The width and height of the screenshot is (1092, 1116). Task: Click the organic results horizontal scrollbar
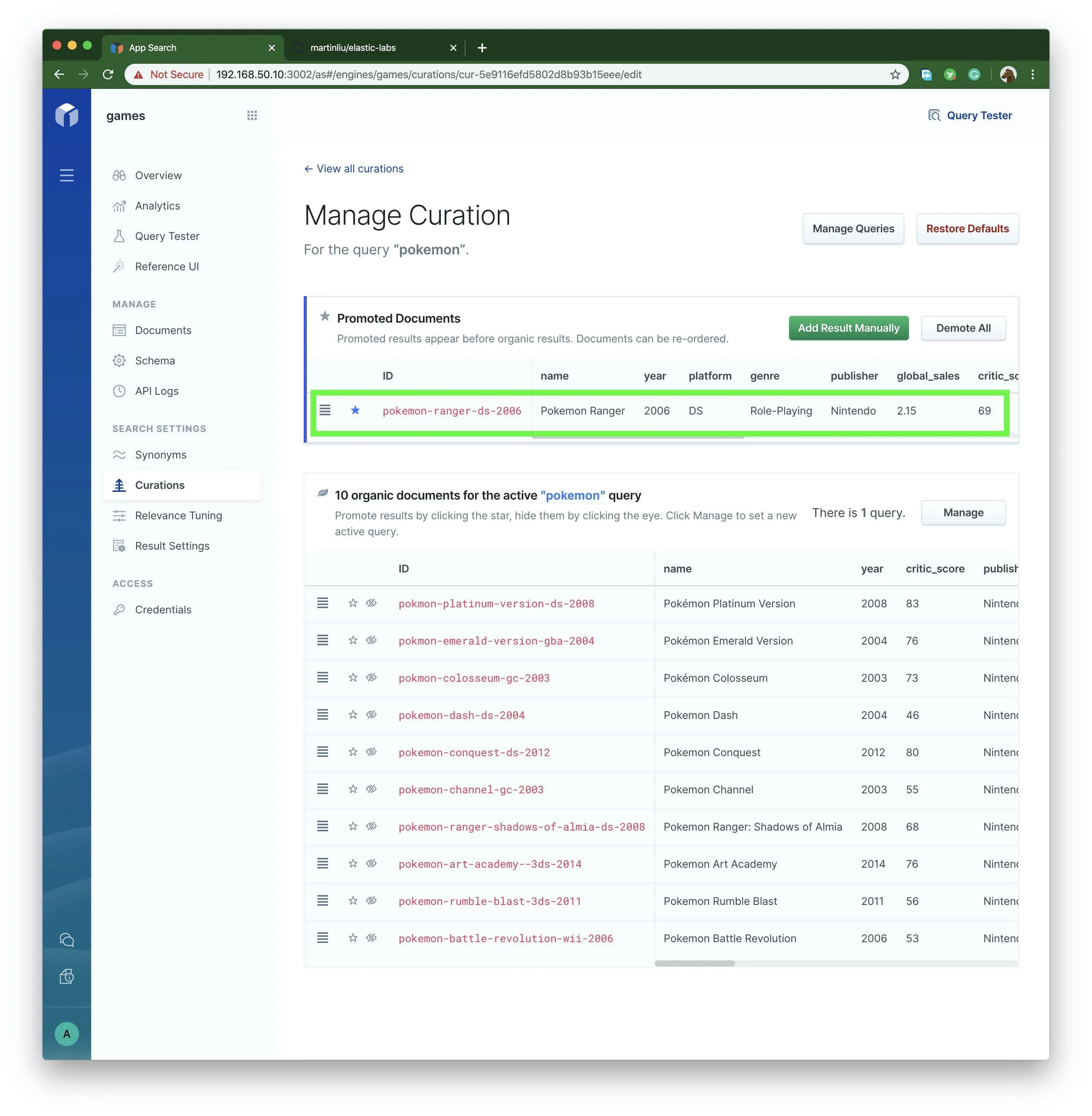pyautogui.click(x=694, y=963)
